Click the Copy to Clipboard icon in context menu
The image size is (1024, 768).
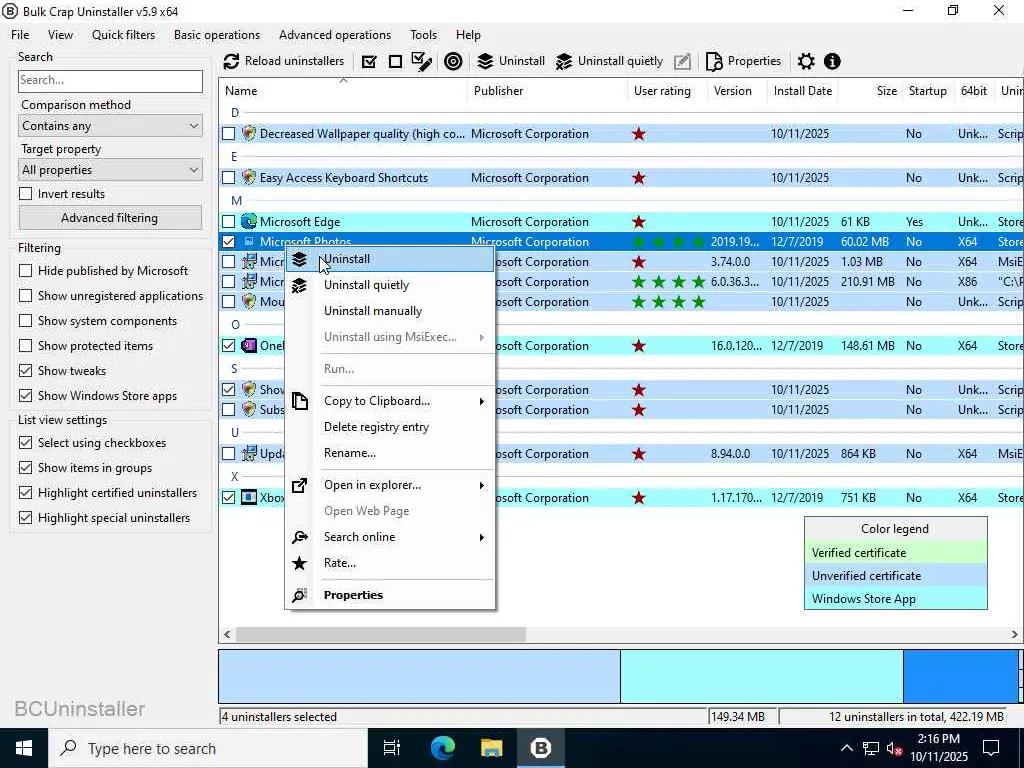[300, 401]
